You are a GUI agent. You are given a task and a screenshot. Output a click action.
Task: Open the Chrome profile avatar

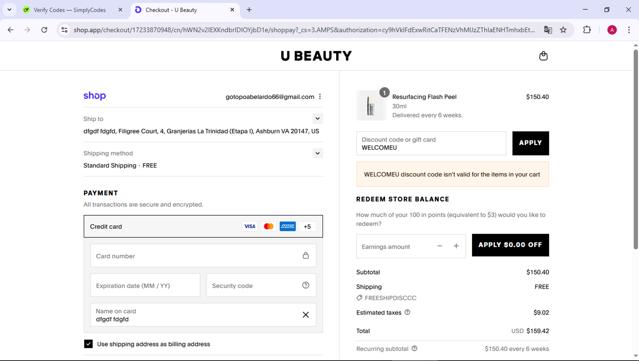pyautogui.click(x=612, y=30)
